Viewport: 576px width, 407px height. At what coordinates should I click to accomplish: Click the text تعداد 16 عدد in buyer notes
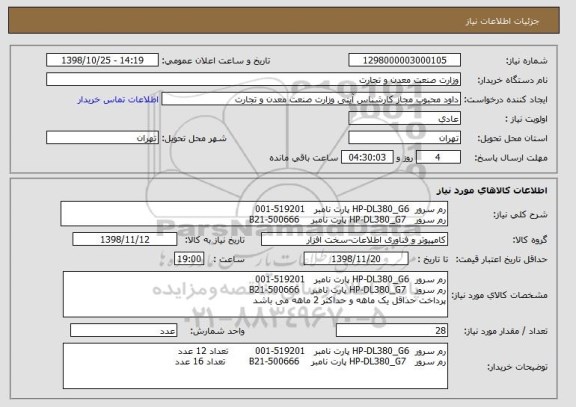point(200,362)
